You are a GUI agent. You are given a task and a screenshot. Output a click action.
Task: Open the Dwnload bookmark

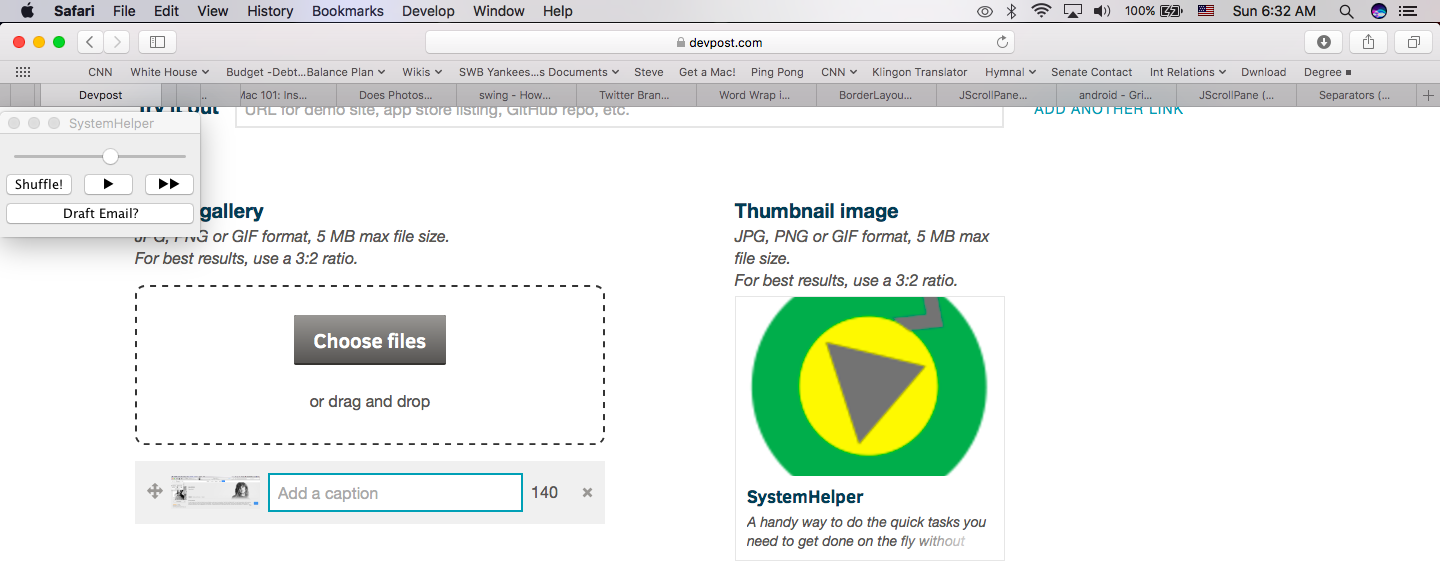pos(1264,72)
